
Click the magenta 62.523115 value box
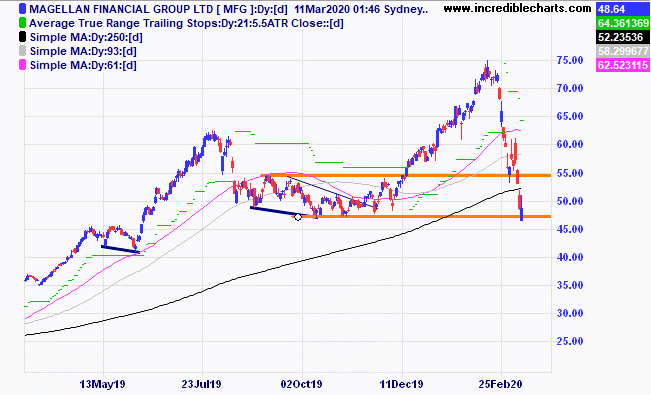tap(622, 65)
